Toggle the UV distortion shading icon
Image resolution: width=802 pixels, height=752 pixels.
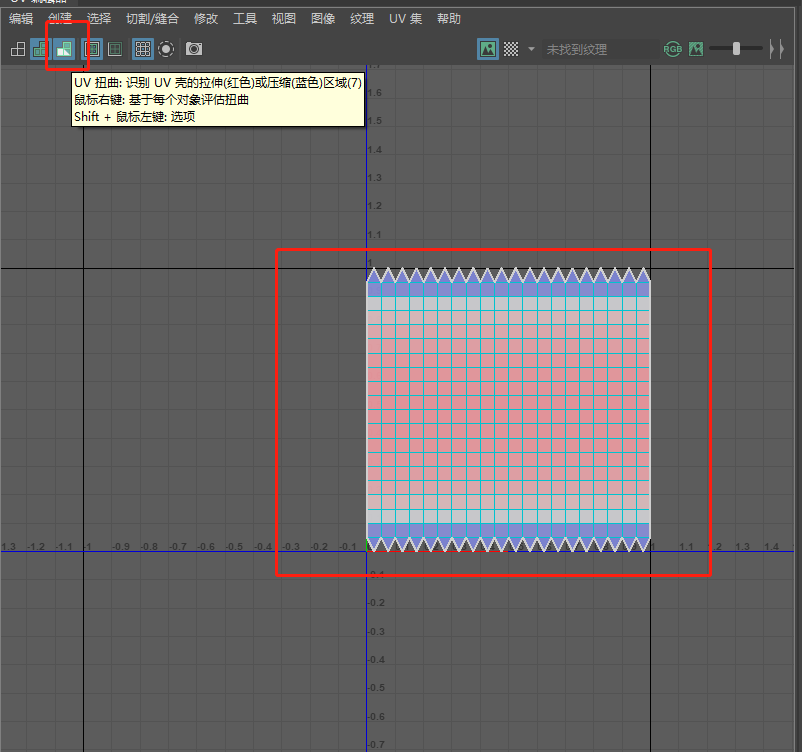[x=64, y=49]
